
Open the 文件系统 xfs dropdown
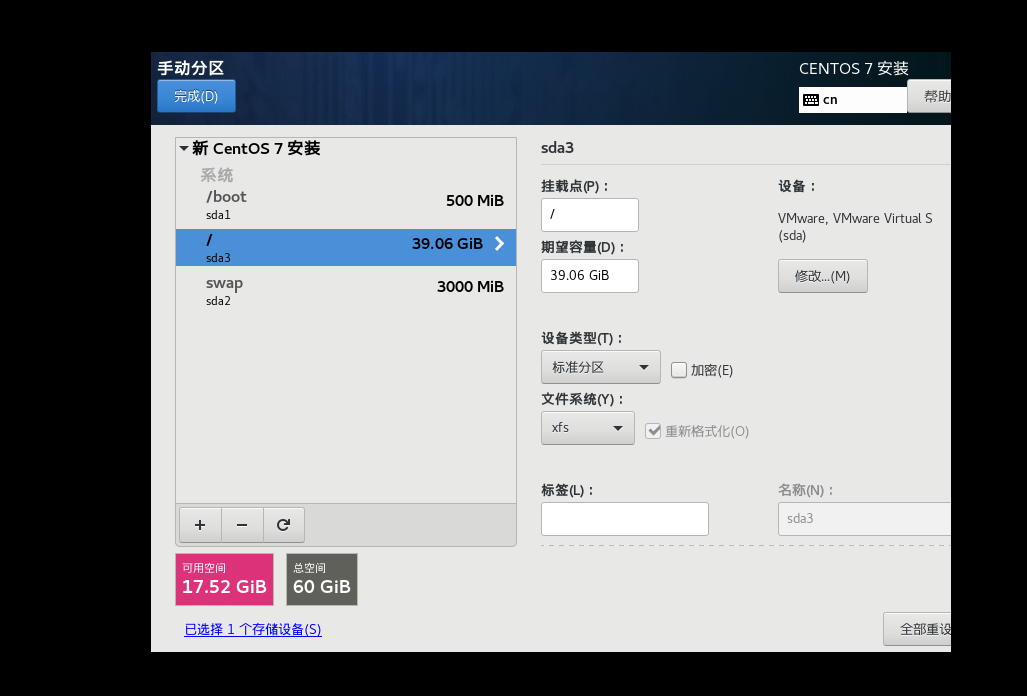click(588, 428)
